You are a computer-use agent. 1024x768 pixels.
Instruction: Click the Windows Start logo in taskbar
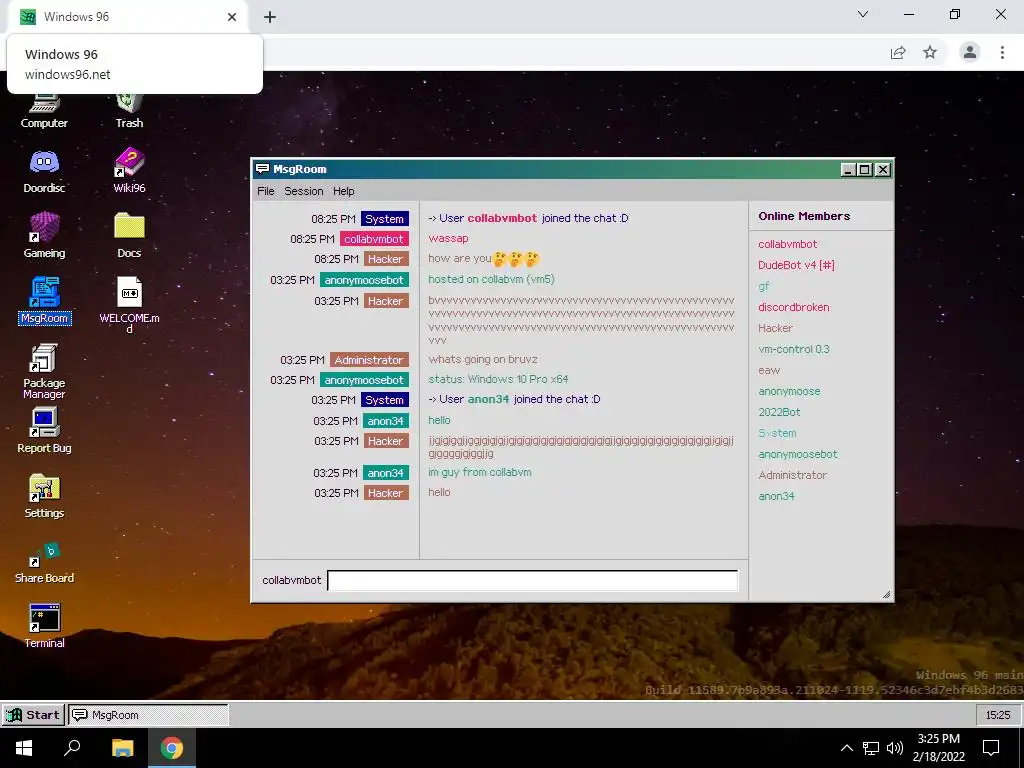coord(24,748)
